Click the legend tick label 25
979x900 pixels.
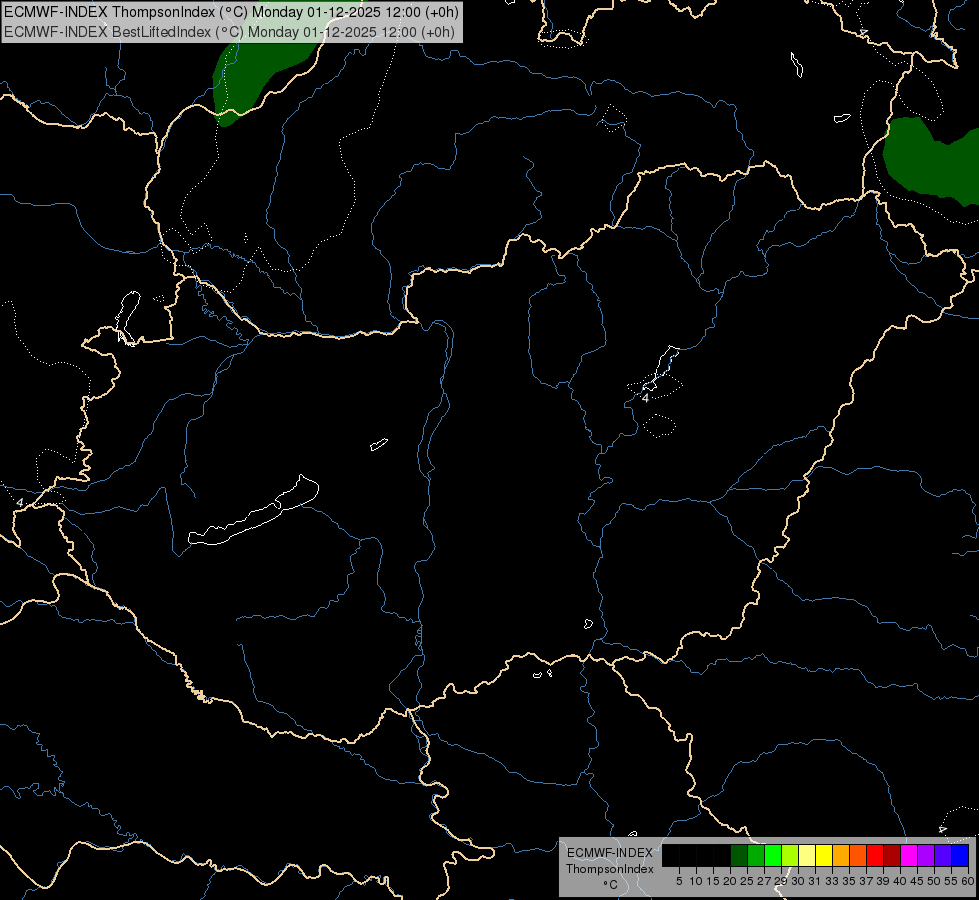coord(747,881)
